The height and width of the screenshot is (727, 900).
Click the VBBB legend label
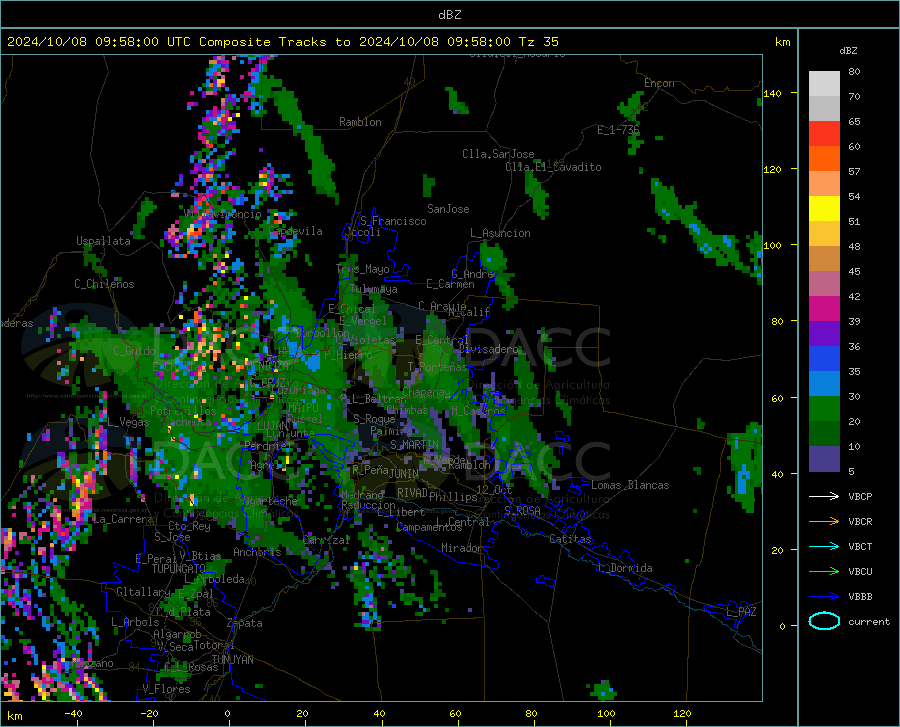(860, 597)
